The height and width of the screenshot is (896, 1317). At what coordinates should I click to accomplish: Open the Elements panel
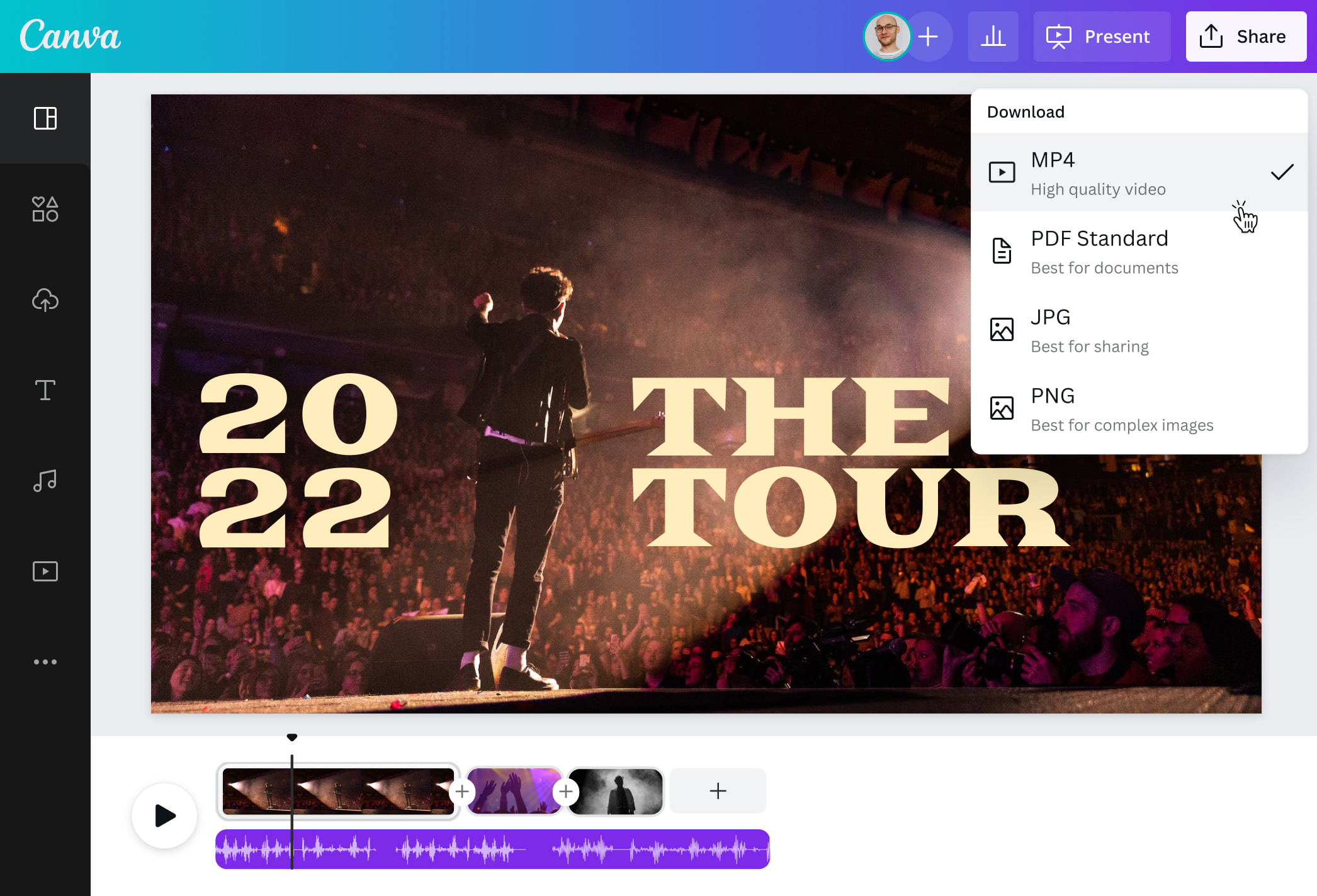(45, 210)
